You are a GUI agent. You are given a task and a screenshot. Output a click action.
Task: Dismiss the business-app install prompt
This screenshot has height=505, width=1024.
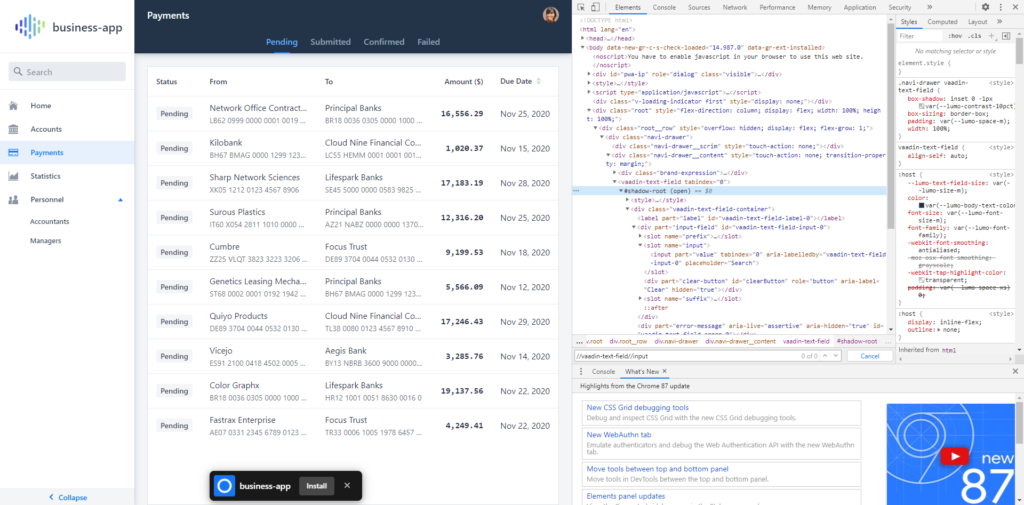(347, 486)
